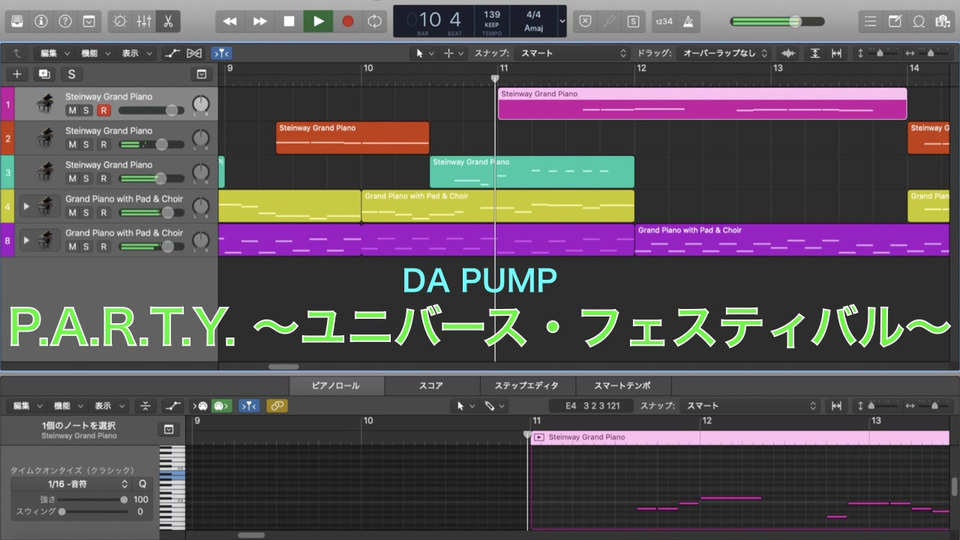
Task: Expand track 4 Grand Piano with Pad & Choir
Action: [26, 206]
